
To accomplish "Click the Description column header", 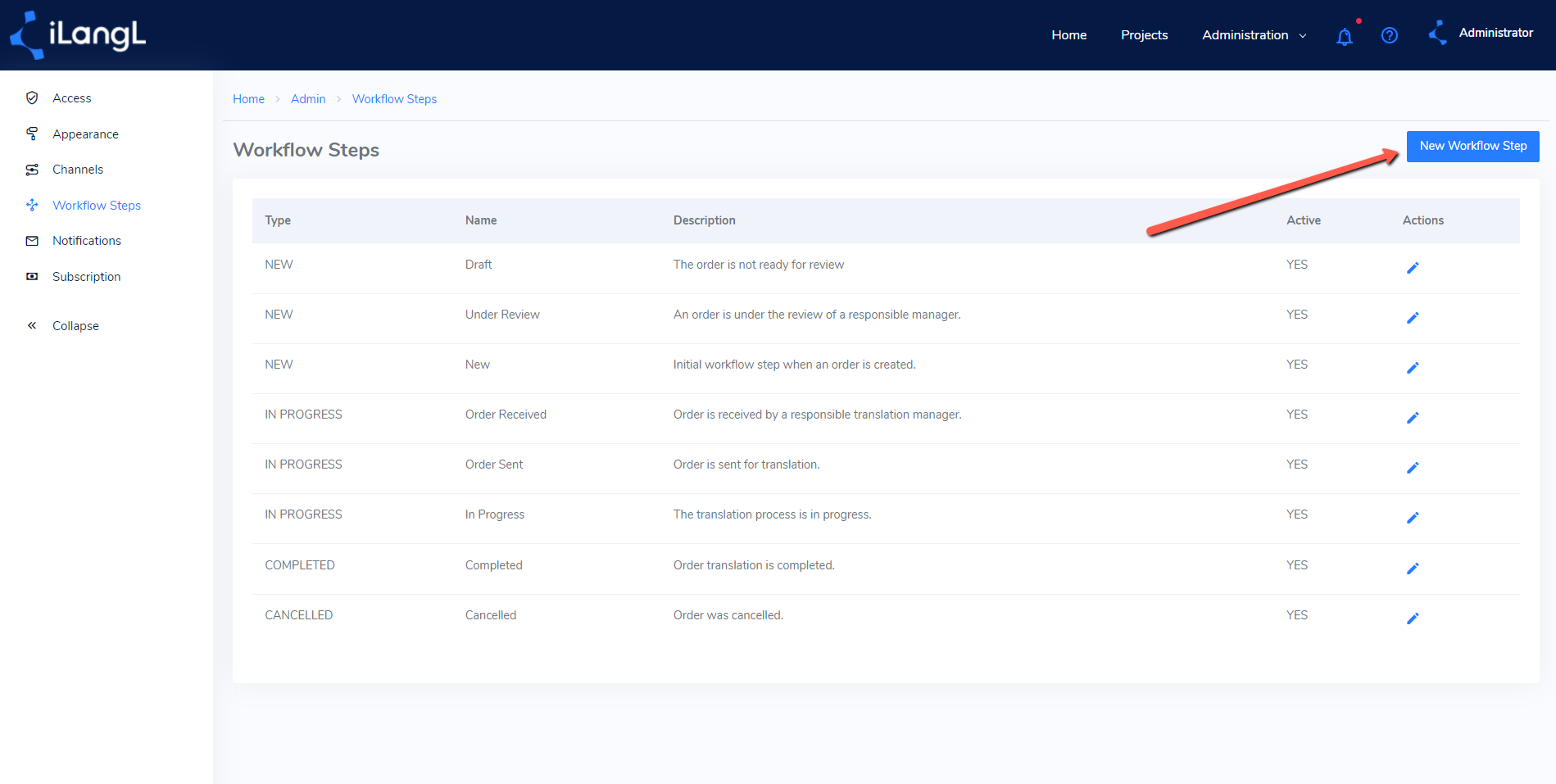I will pos(704,220).
